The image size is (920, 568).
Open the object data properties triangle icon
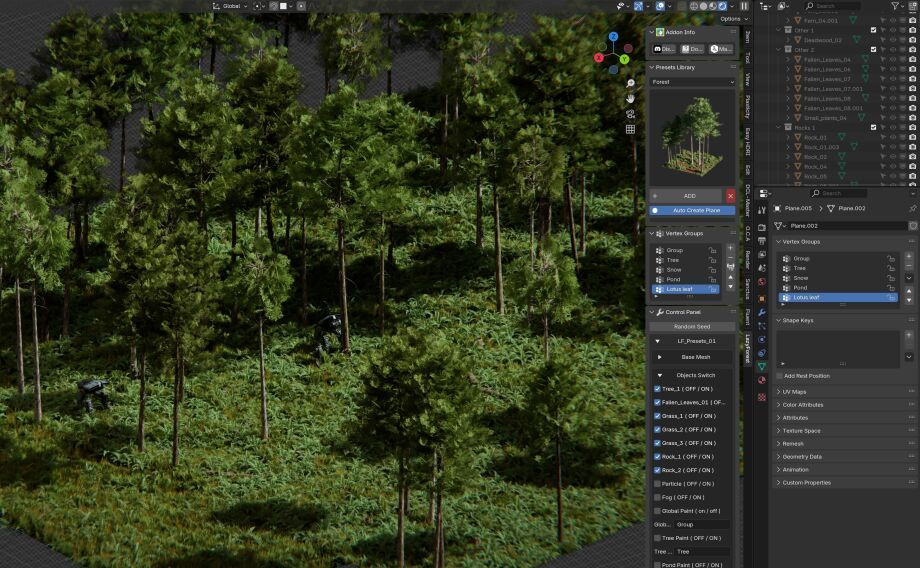[761, 367]
